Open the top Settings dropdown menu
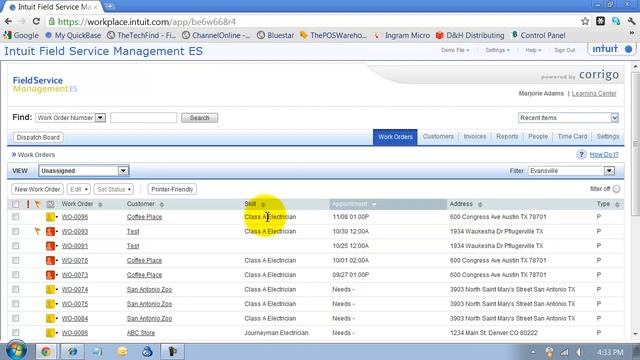This screenshot has width=640, height=360. pos(498,50)
